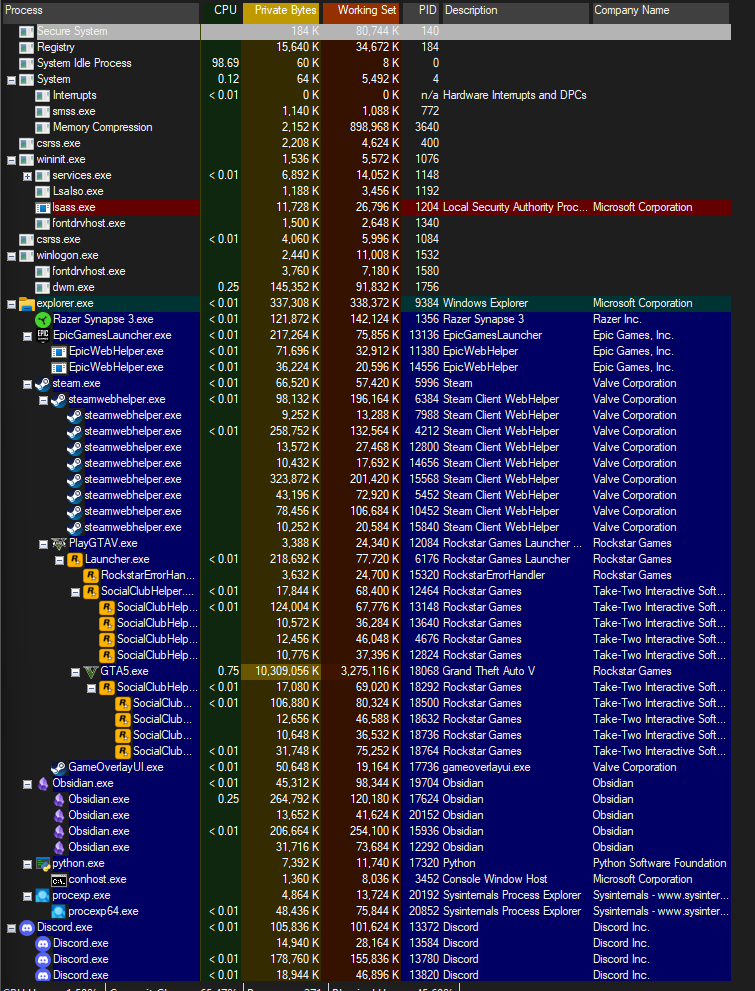Viewport: 755px width, 991px height.
Task: Collapse the EpicGamesLauncher.exe tree node
Action: (27, 337)
